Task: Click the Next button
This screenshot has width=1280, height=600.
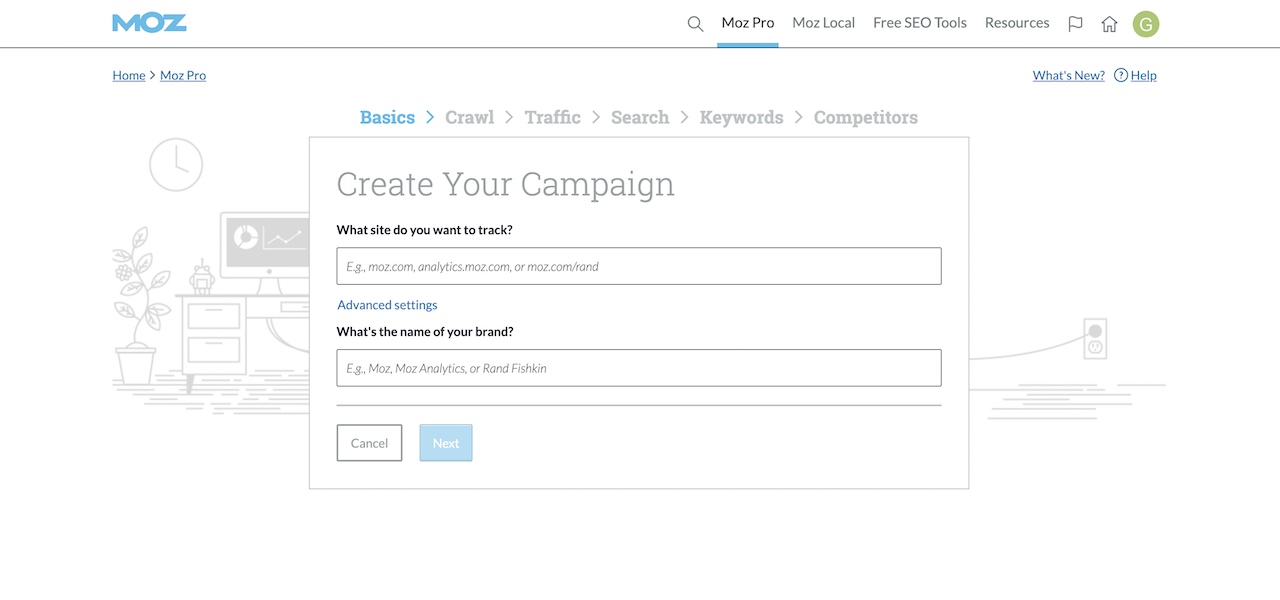Action: point(446,443)
